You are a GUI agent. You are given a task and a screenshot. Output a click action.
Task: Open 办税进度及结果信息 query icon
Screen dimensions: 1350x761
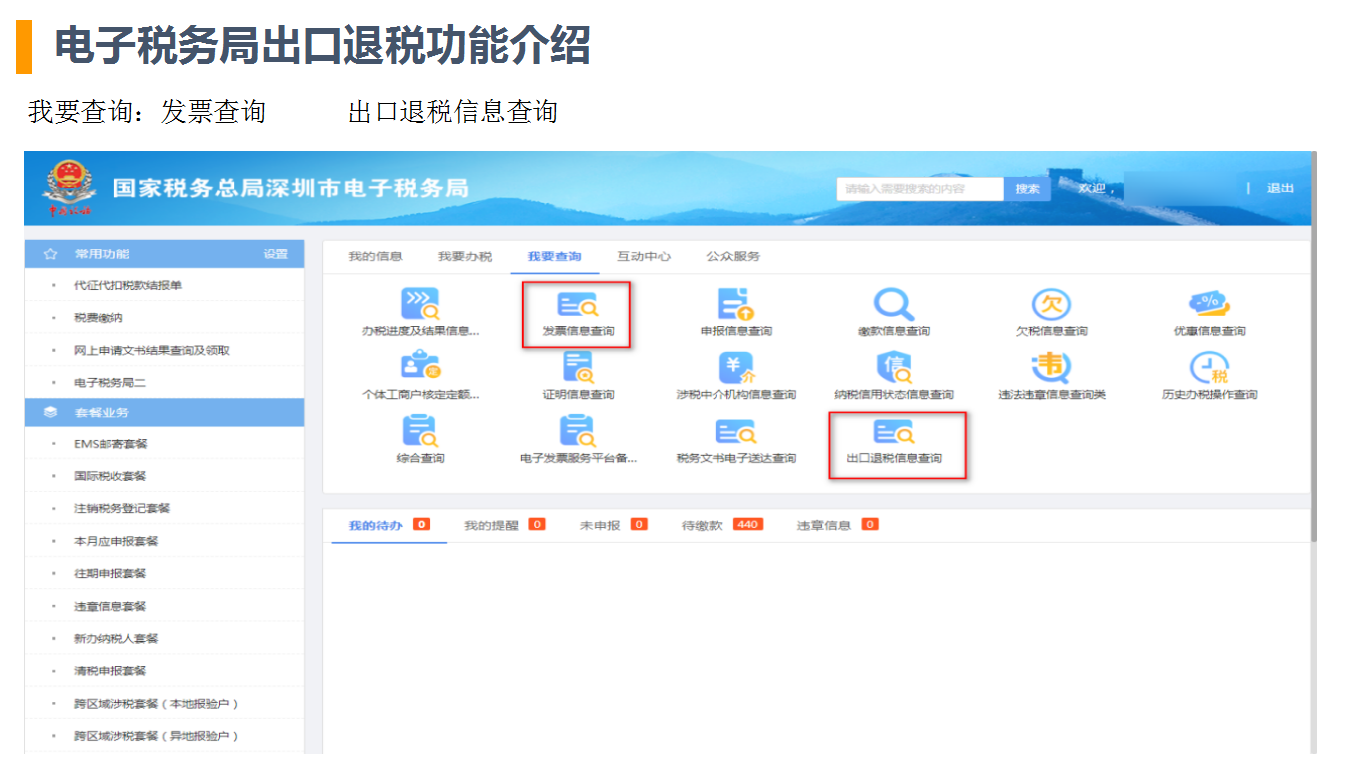(420, 303)
